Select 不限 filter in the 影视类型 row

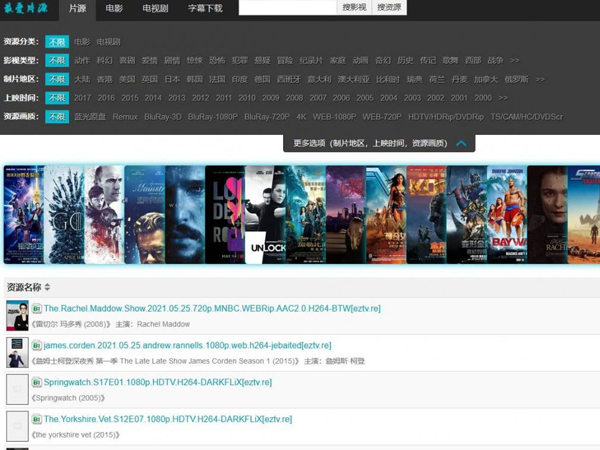pos(56,60)
